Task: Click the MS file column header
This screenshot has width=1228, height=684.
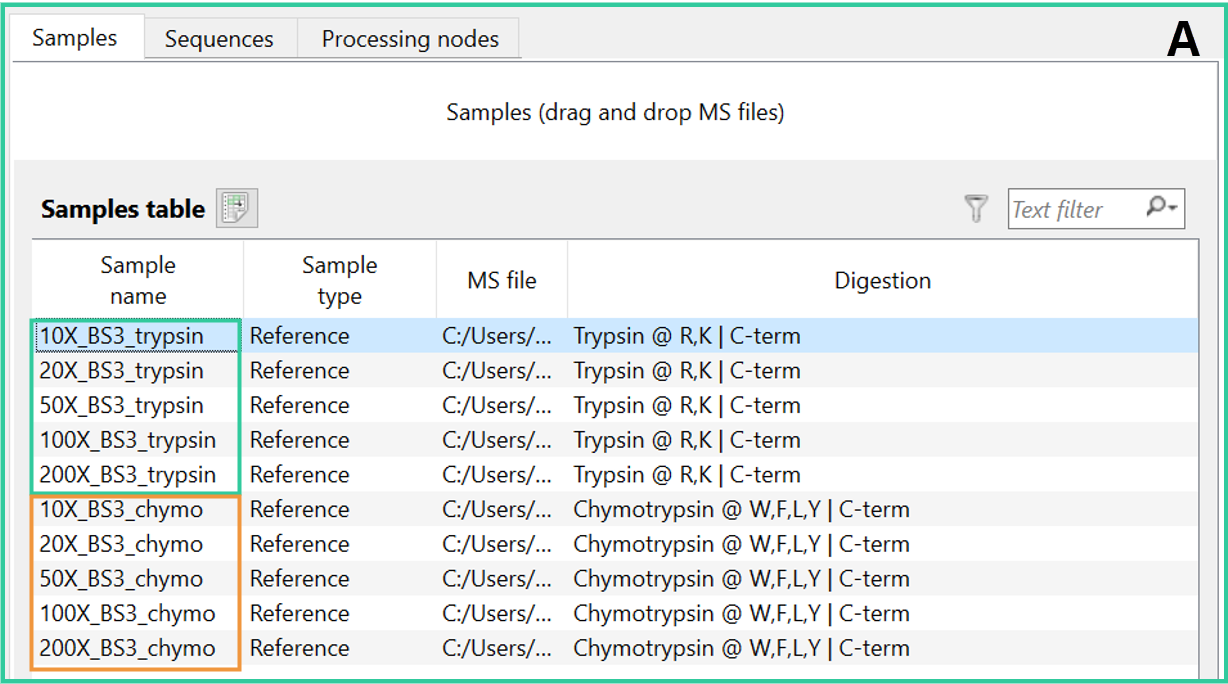Action: click(502, 281)
